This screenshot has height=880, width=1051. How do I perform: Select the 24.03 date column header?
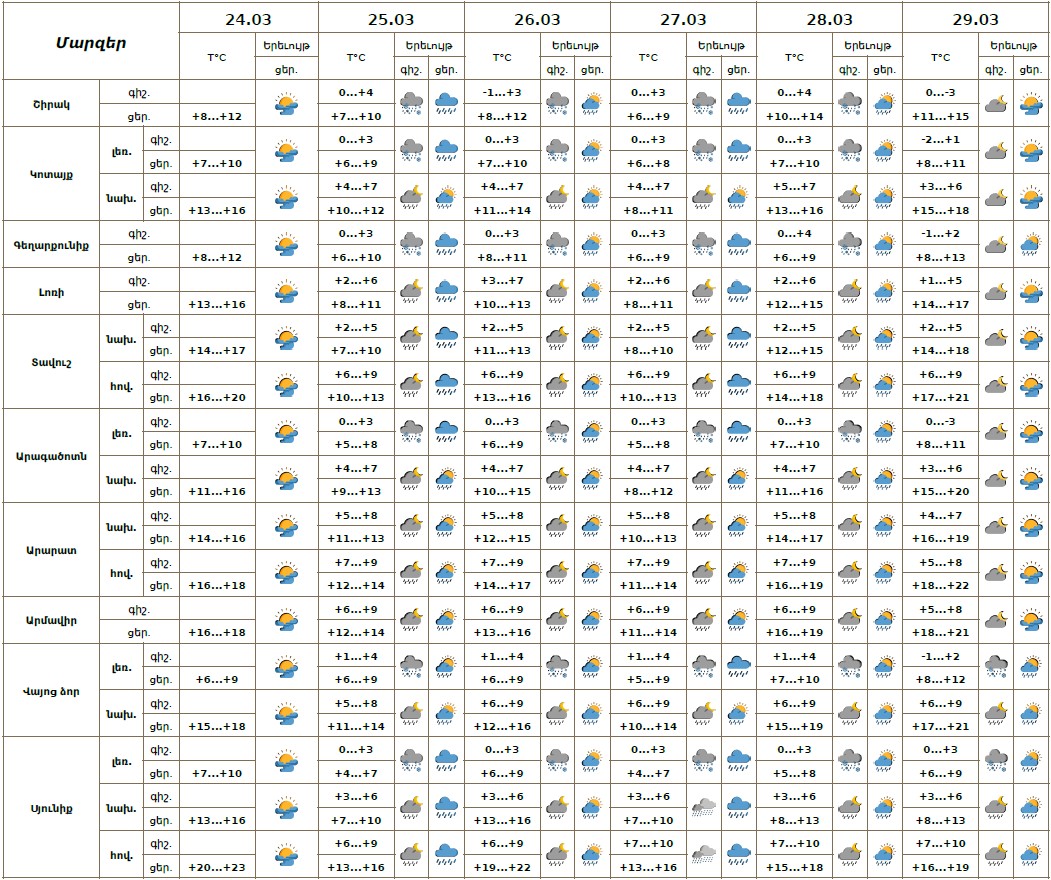tap(248, 19)
